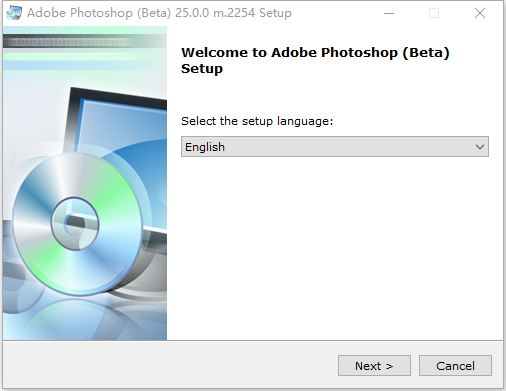This screenshot has height=391, width=506.
Task: Click the window title text with the version number
Action: [x=159, y=13]
